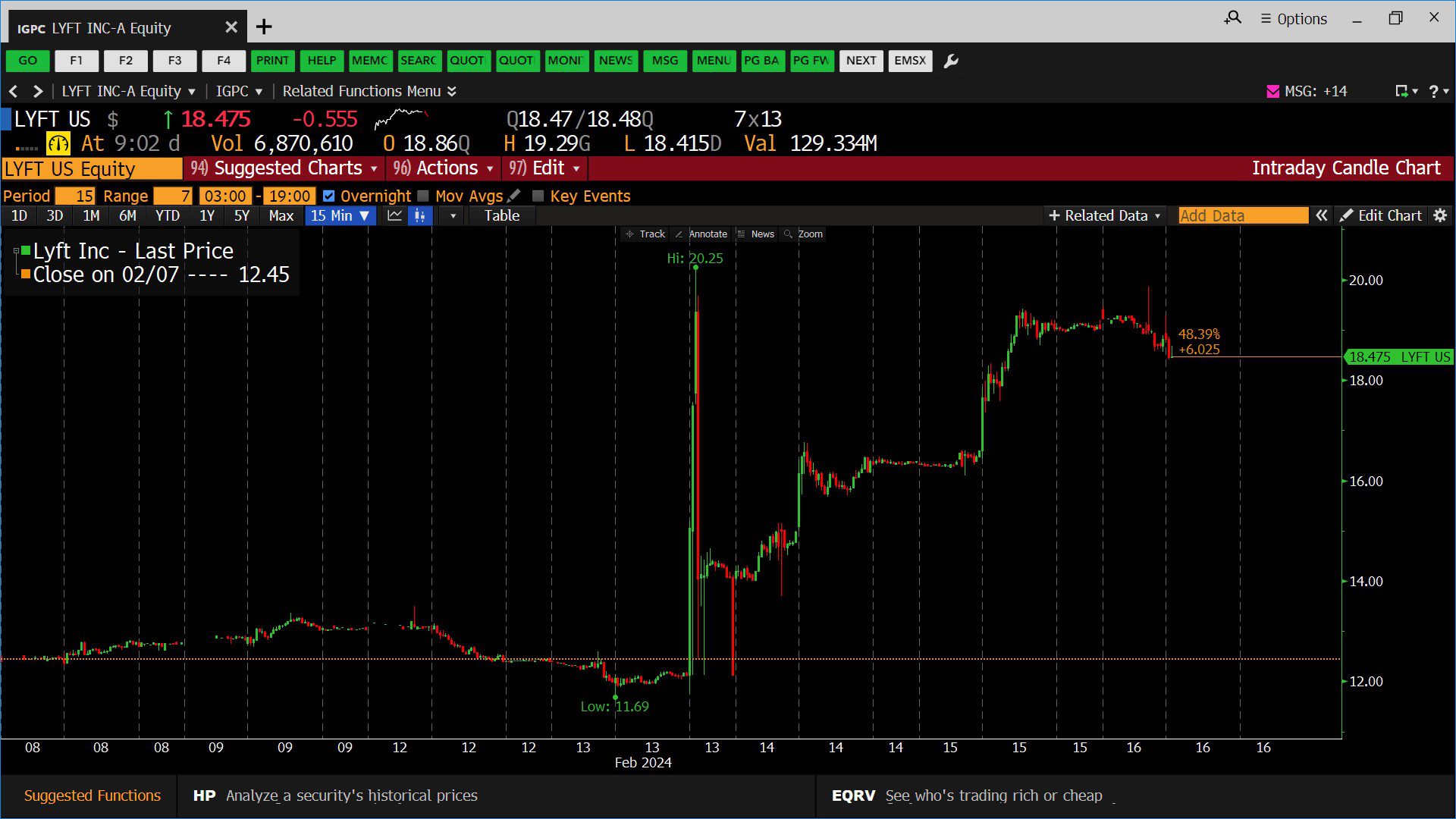Select the YTD time range tab

tap(168, 215)
